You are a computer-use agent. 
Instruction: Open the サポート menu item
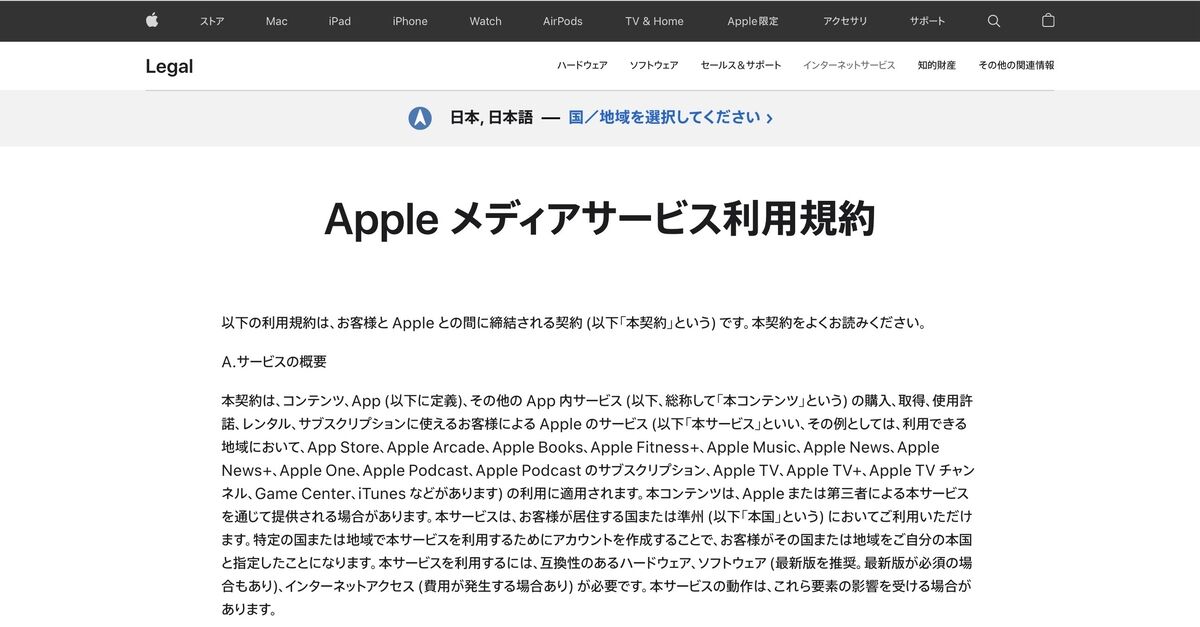(928, 21)
